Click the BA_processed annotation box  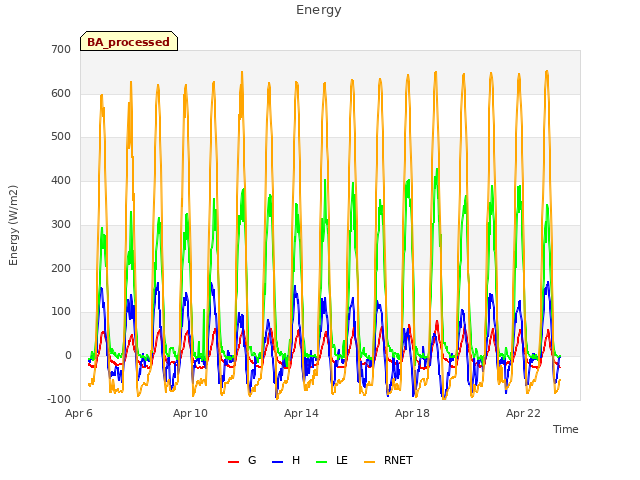pyautogui.click(x=129, y=41)
